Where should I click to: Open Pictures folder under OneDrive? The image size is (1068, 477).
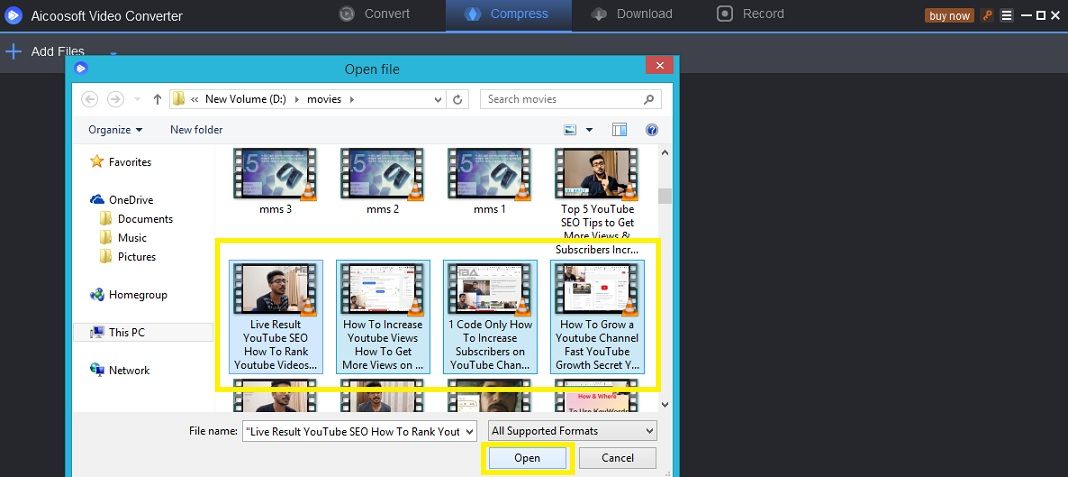(x=128, y=257)
